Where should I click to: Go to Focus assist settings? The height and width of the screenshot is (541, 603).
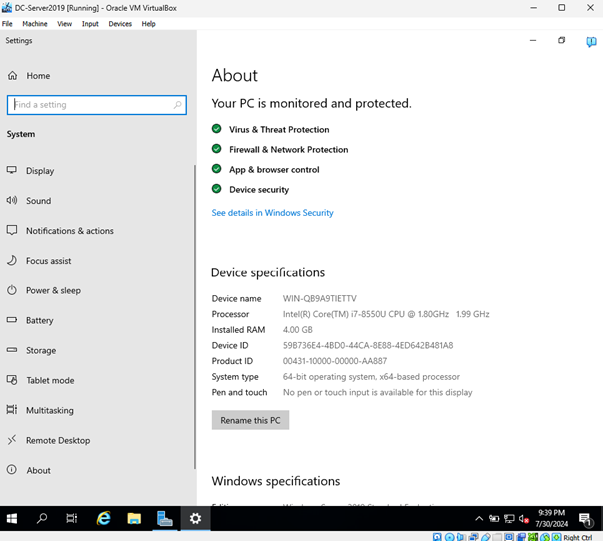[x=48, y=261]
